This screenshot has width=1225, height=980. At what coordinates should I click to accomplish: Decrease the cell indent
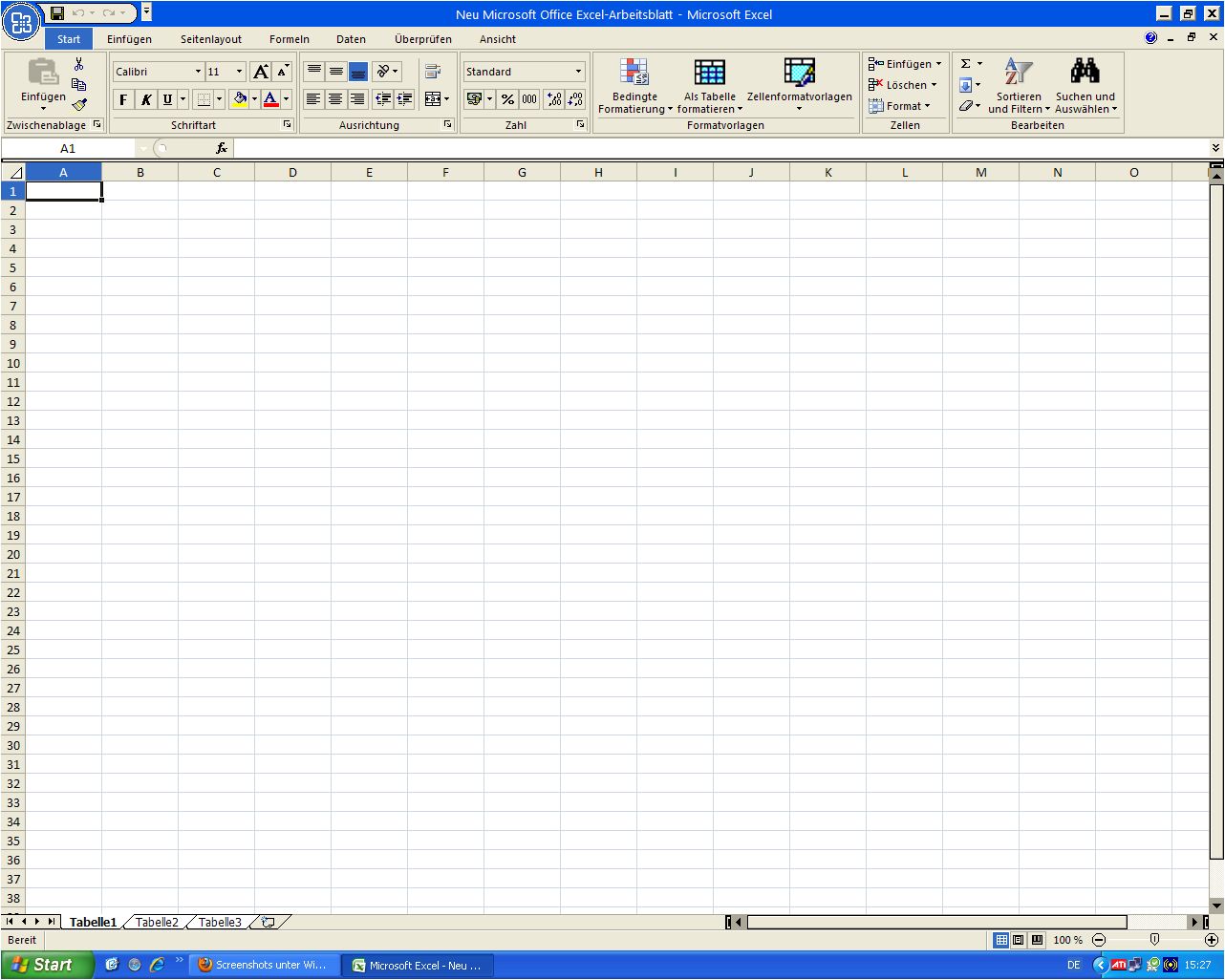[382, 99]
